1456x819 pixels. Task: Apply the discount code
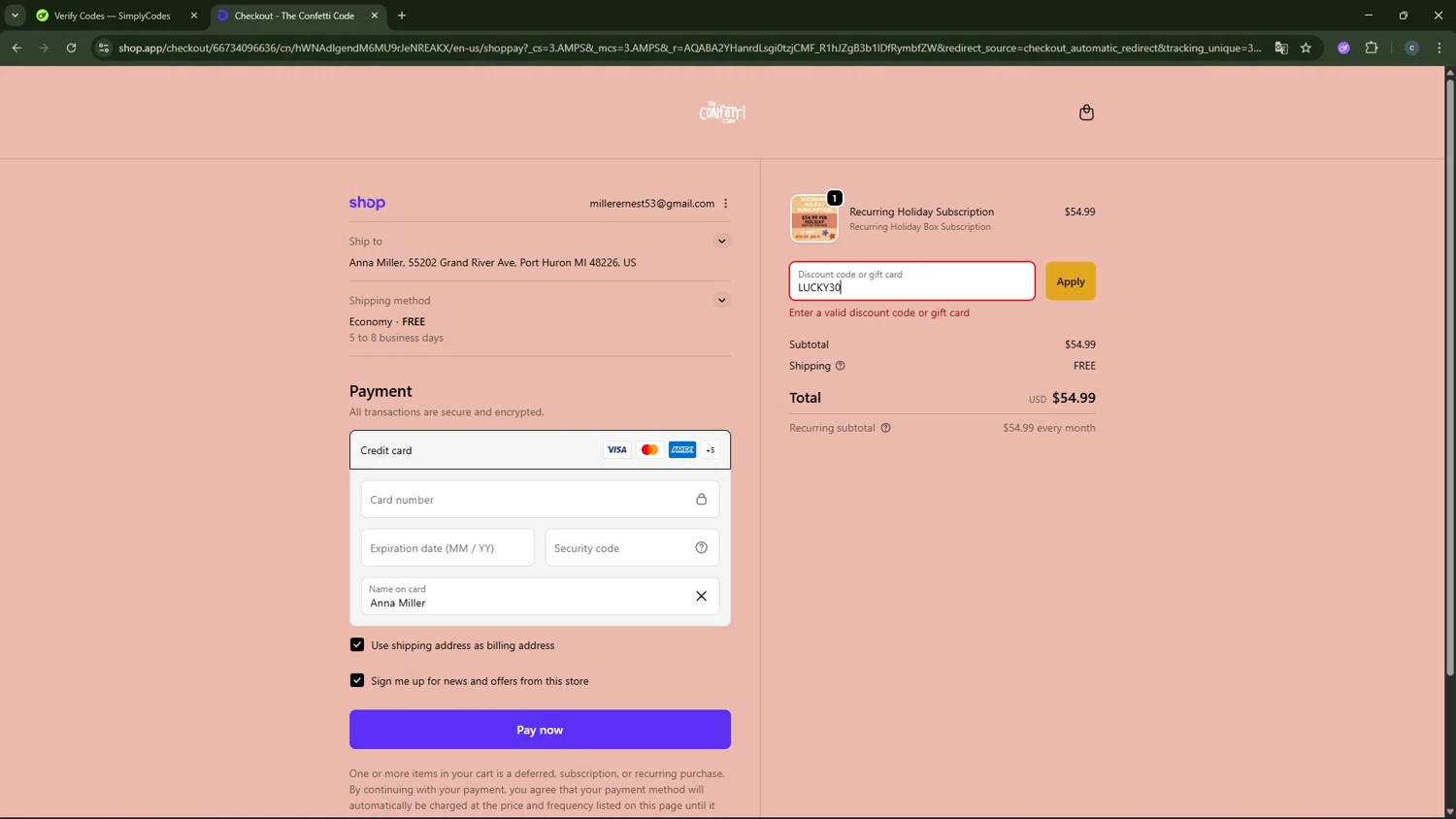click(1071, 281)
